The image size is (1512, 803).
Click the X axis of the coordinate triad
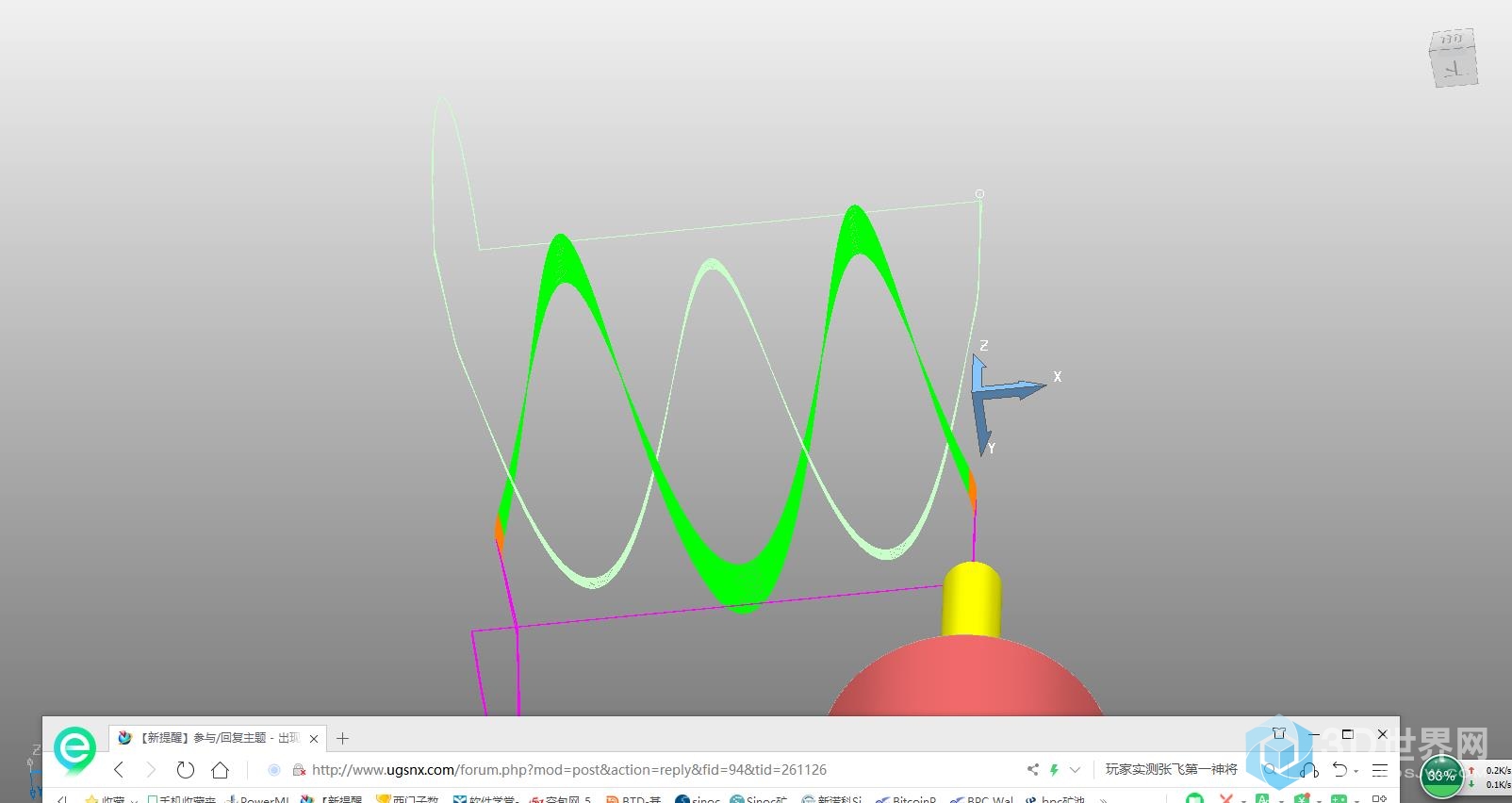point(1014,387)
